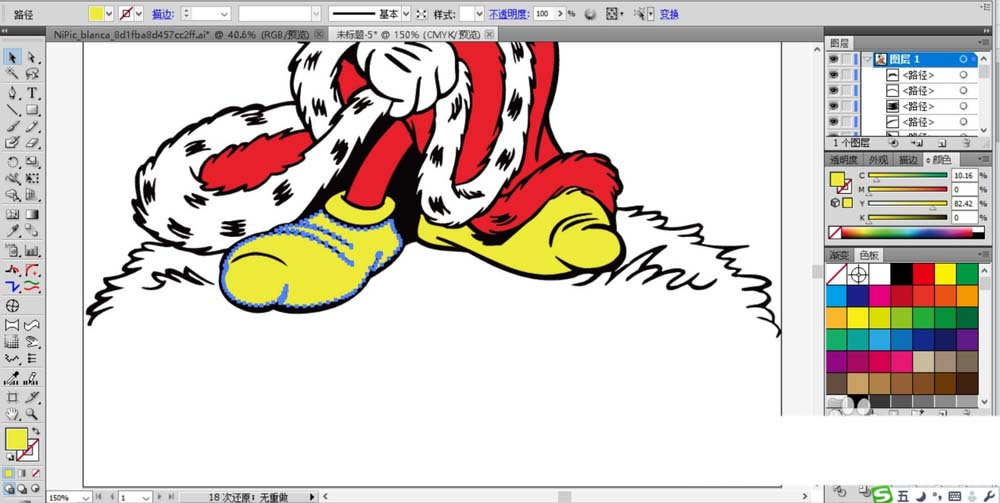Select the Rotate tool
1000x503 pixels.
pyautogui.click(x=12, y=162)
